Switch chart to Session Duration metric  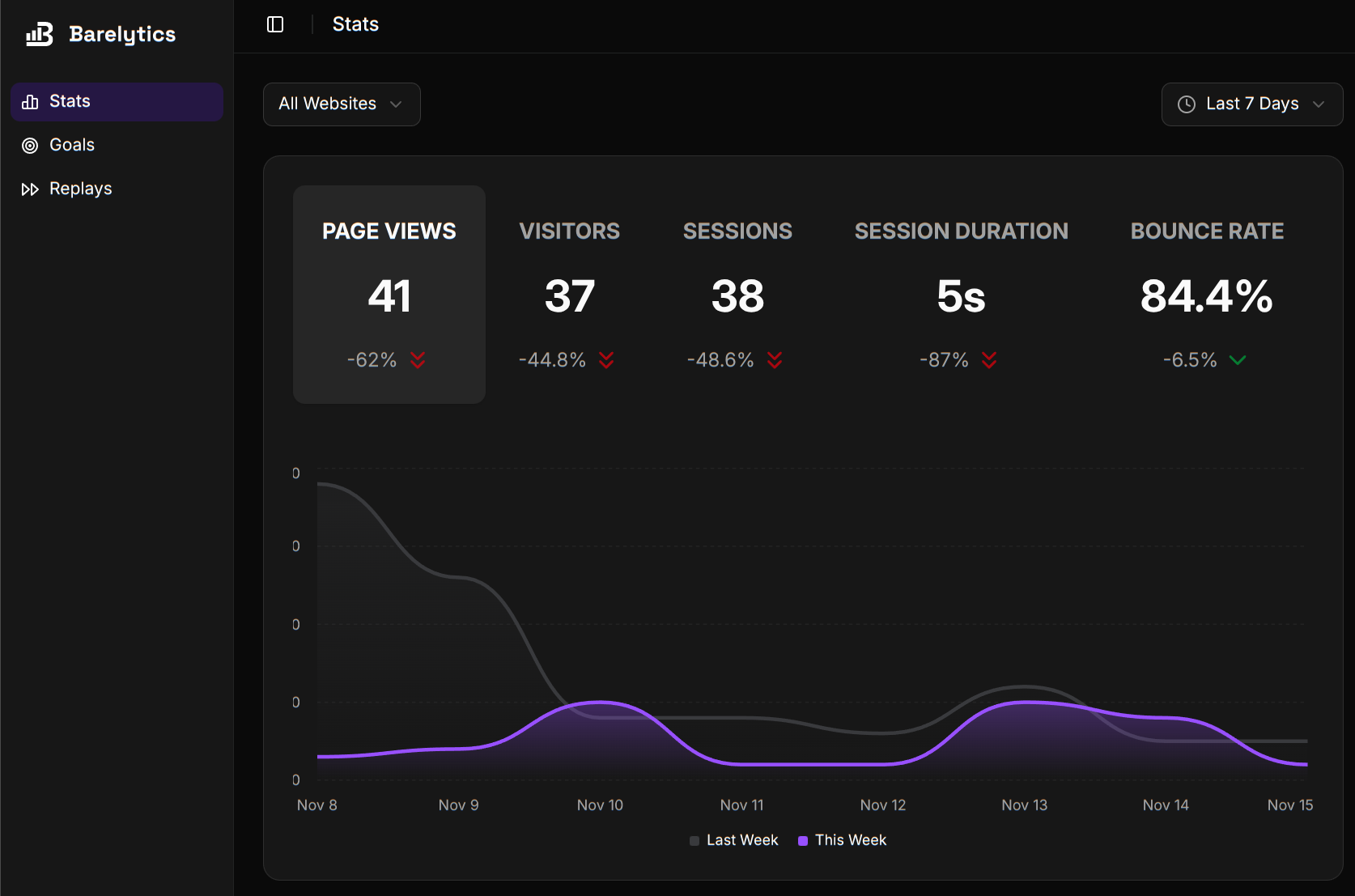point(961,295)
